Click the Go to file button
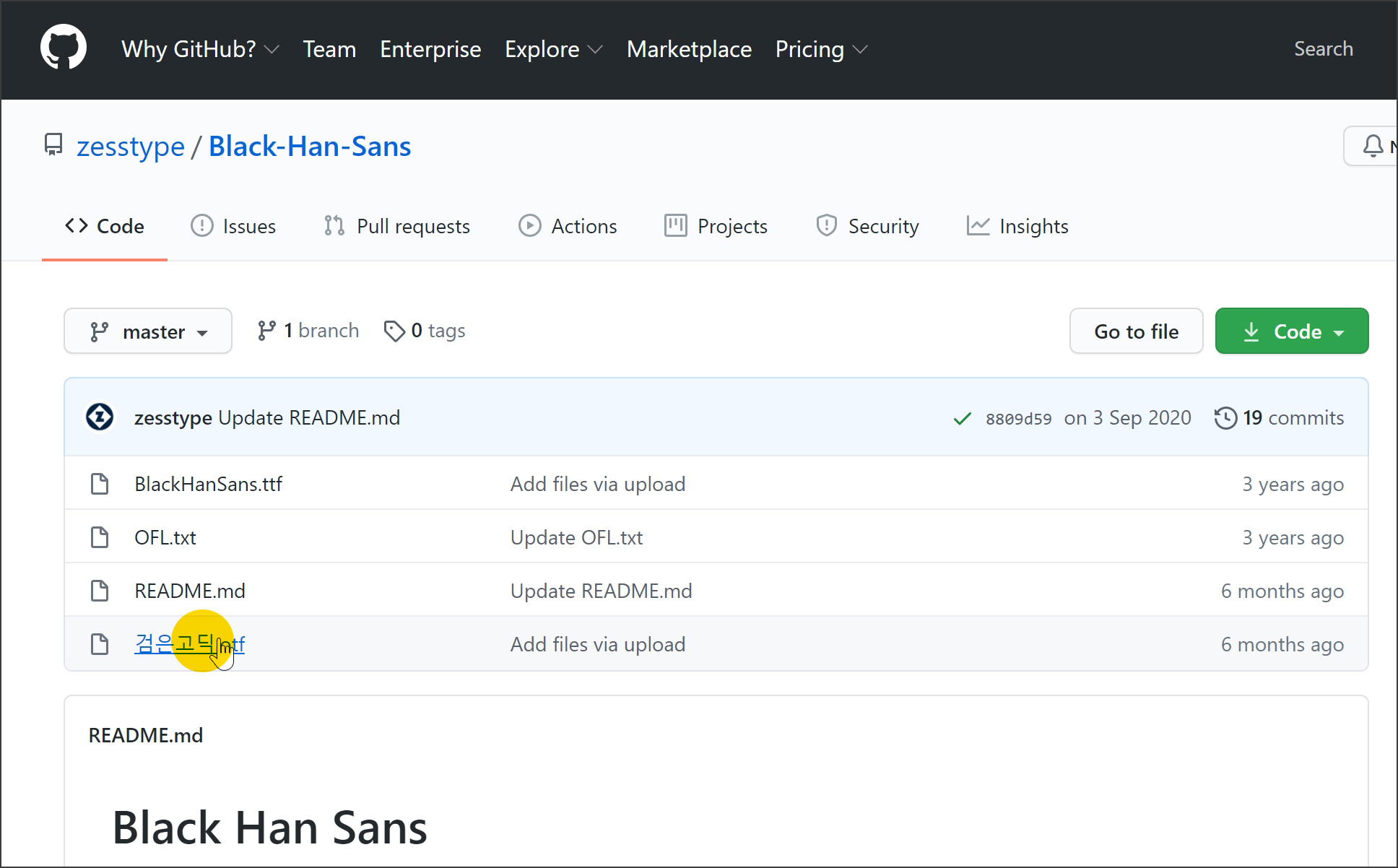The image size is (1398, 868). coord(1136,331)
